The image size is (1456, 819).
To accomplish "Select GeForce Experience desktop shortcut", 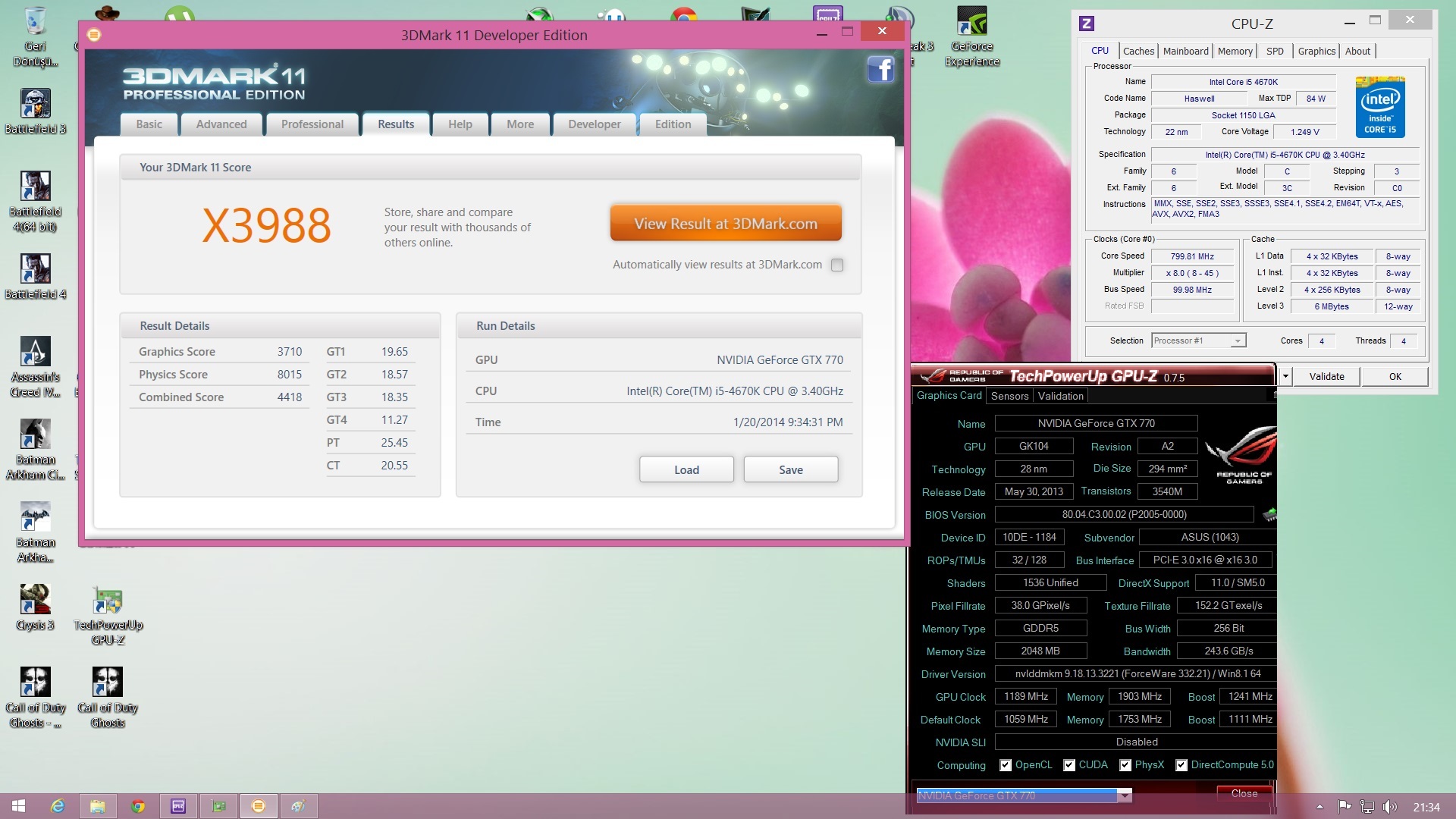I will pos(972,36).
